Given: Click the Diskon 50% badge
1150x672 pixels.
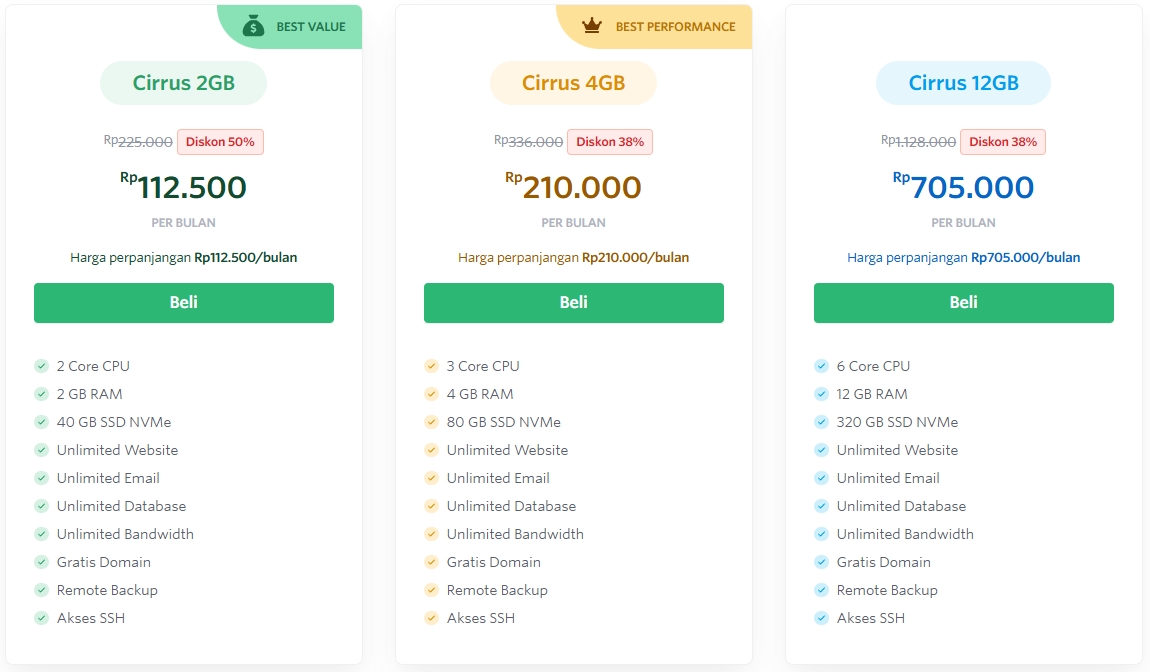Looking at the screenshot, I should [220, 142].
